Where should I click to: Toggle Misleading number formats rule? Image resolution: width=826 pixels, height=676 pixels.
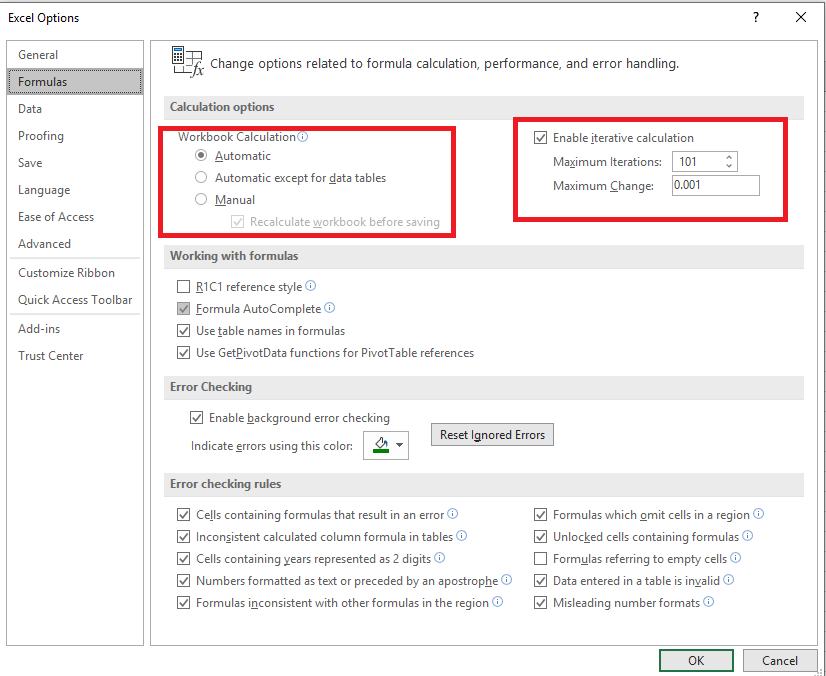point(540,603)
